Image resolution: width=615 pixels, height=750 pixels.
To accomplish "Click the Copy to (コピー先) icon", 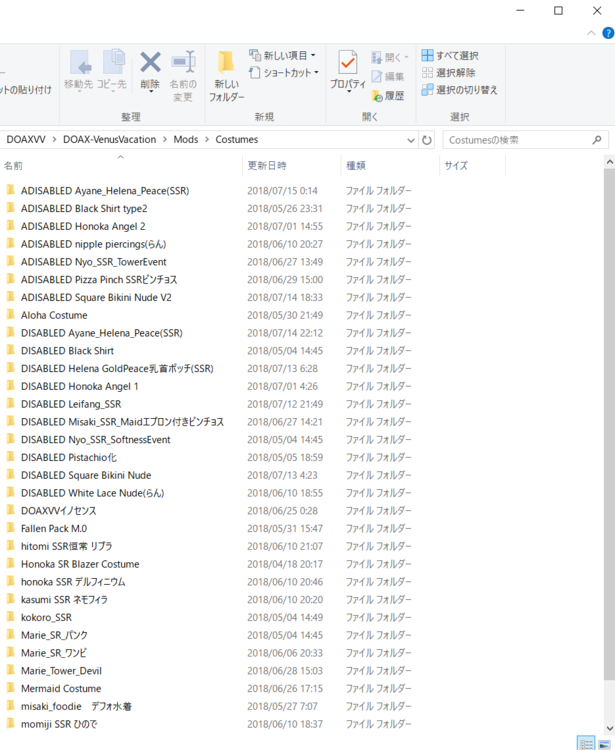I will coord(113,62).
